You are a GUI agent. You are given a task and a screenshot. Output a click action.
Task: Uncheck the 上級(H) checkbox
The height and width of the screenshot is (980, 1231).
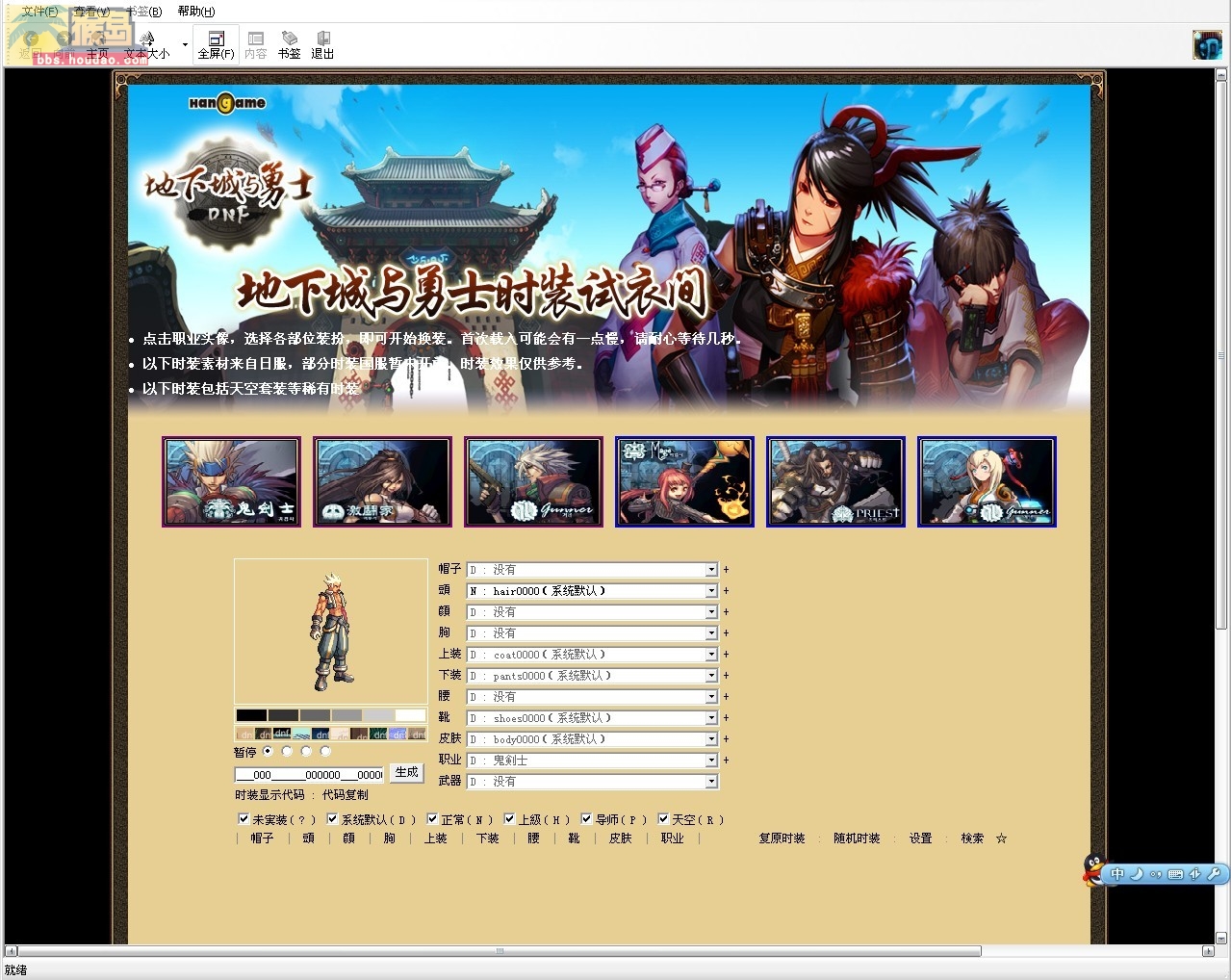(509, 819)
